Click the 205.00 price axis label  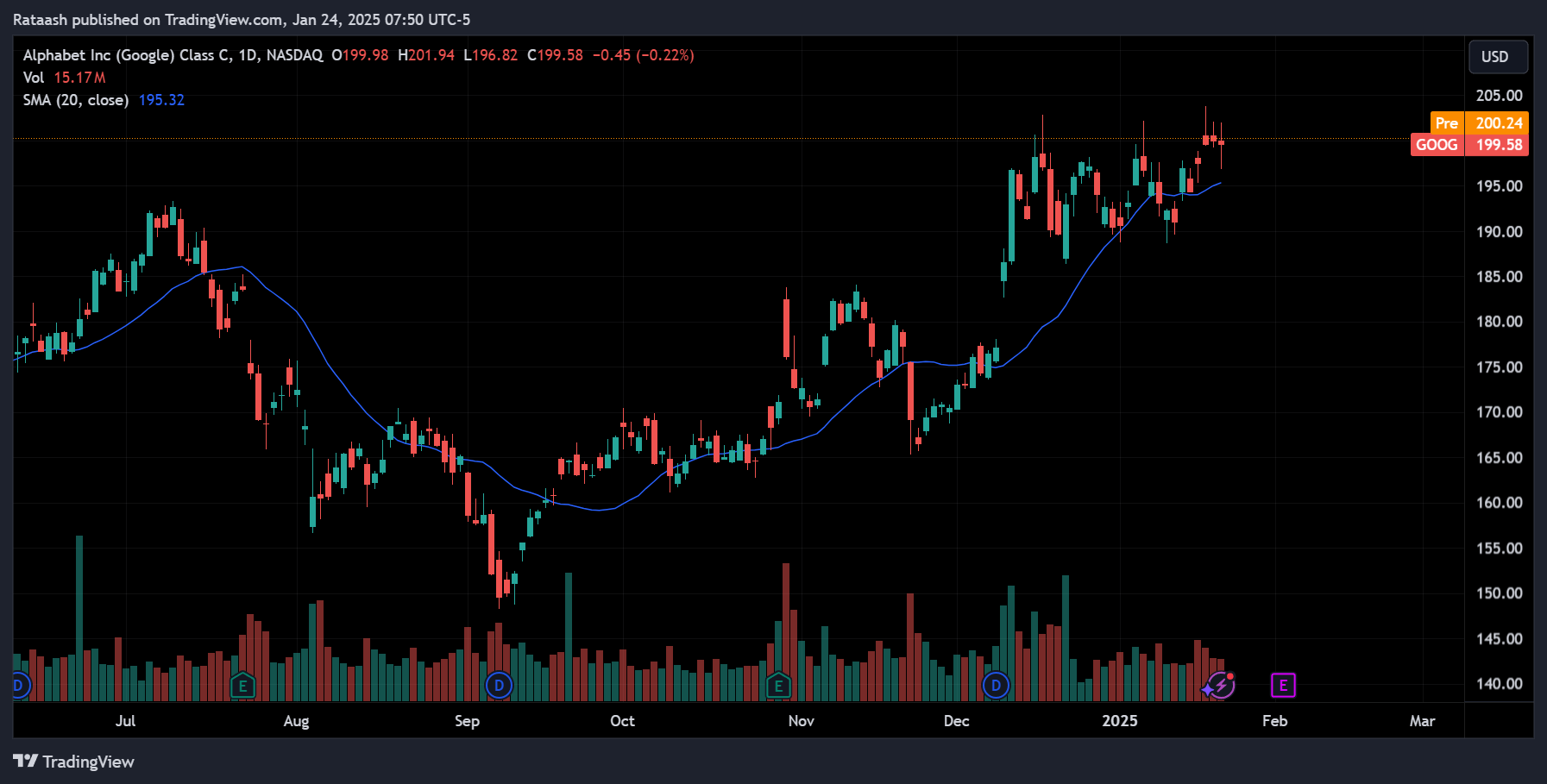(x=1499, y=96)
